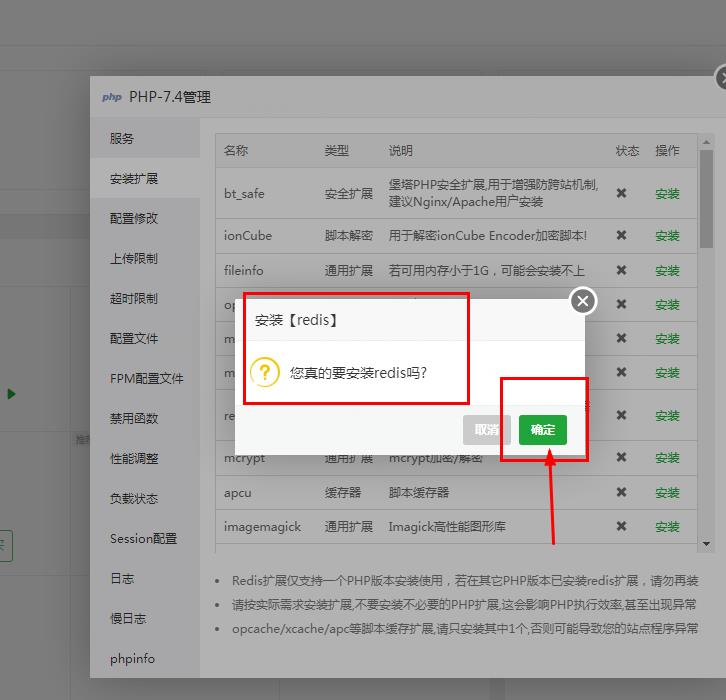Click the green 确定 confirm button
The image size is (726, 700).
(x=543, y=430)
